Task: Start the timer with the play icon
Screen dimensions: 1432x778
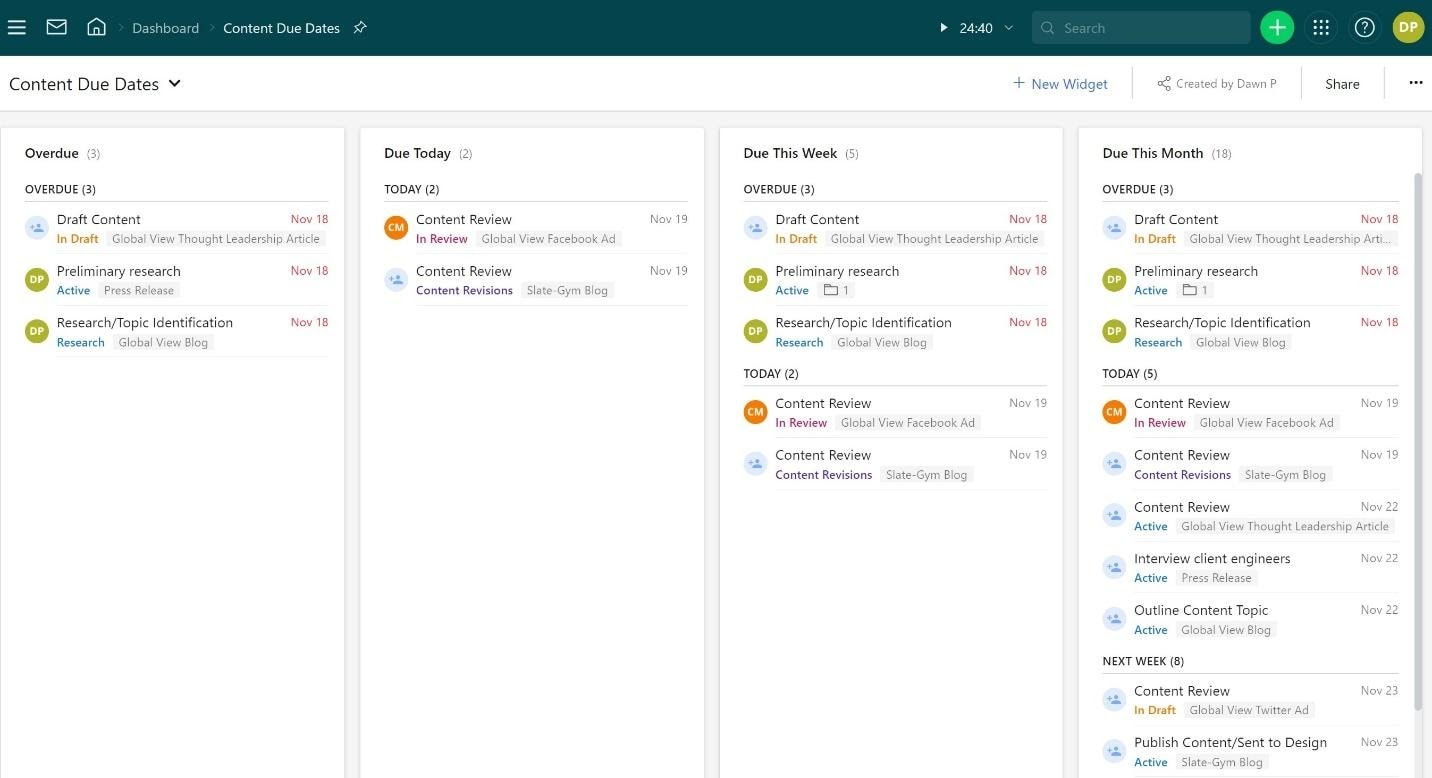Action: point(943,28)
